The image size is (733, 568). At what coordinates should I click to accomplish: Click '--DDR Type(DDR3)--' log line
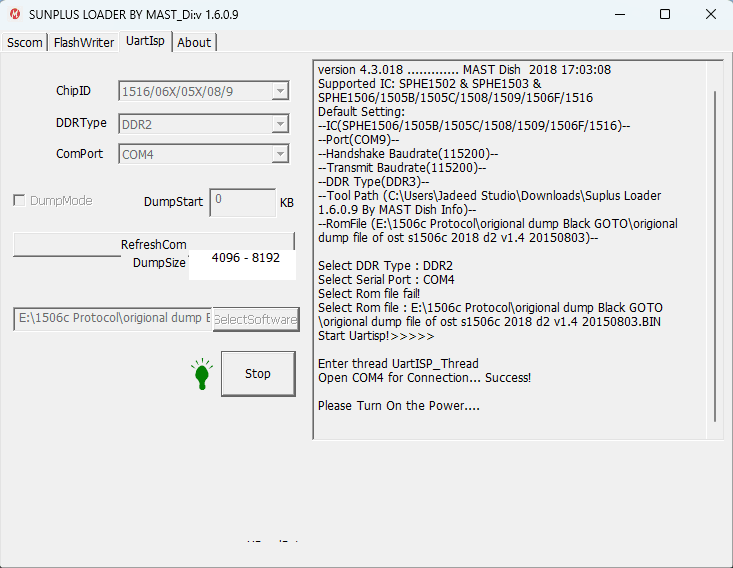[374, 181]
